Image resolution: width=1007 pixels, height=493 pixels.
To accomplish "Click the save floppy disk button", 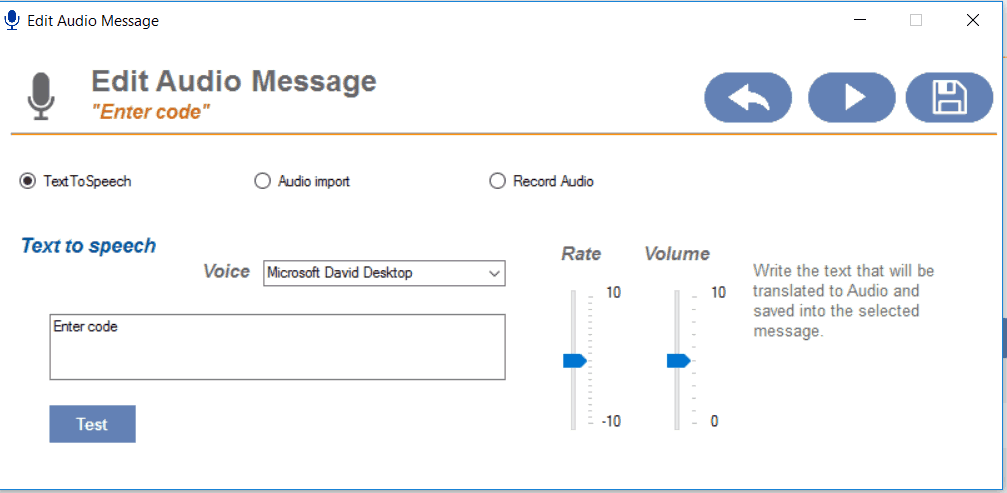I will tap(949, 97).
